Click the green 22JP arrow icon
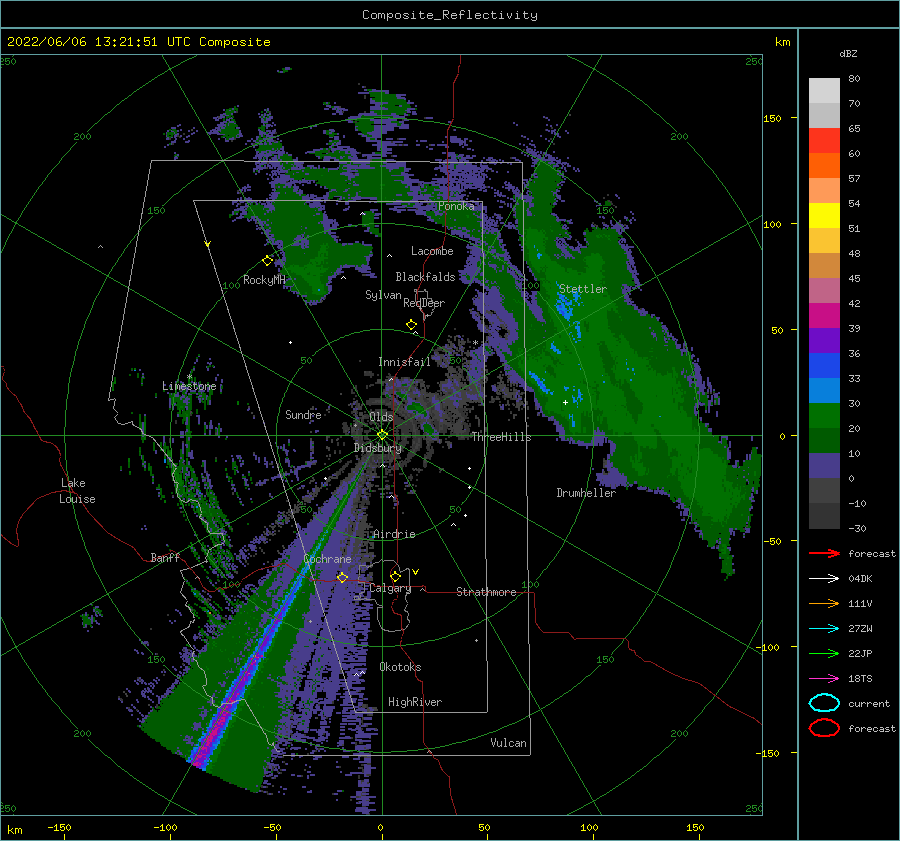 (x=824, y=653)
